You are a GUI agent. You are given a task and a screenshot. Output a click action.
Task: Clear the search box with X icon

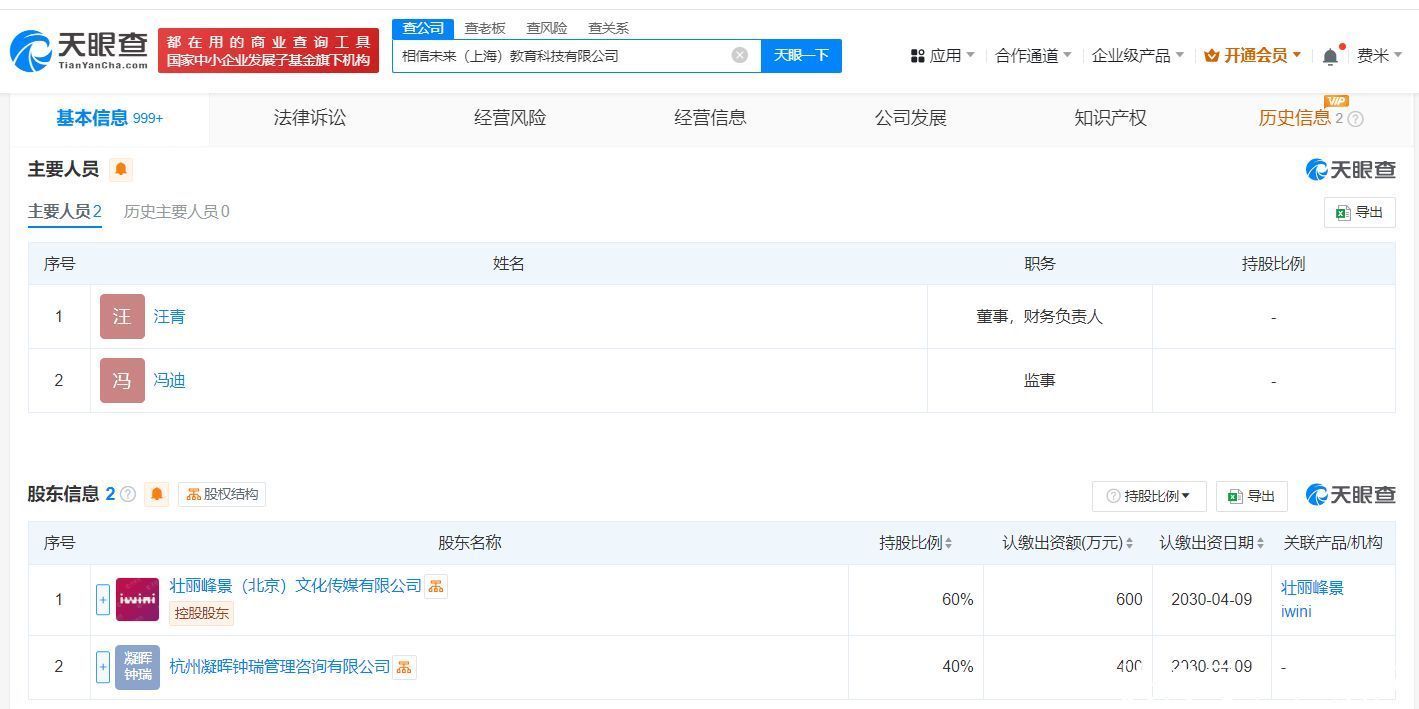click(x=740, y=55)
